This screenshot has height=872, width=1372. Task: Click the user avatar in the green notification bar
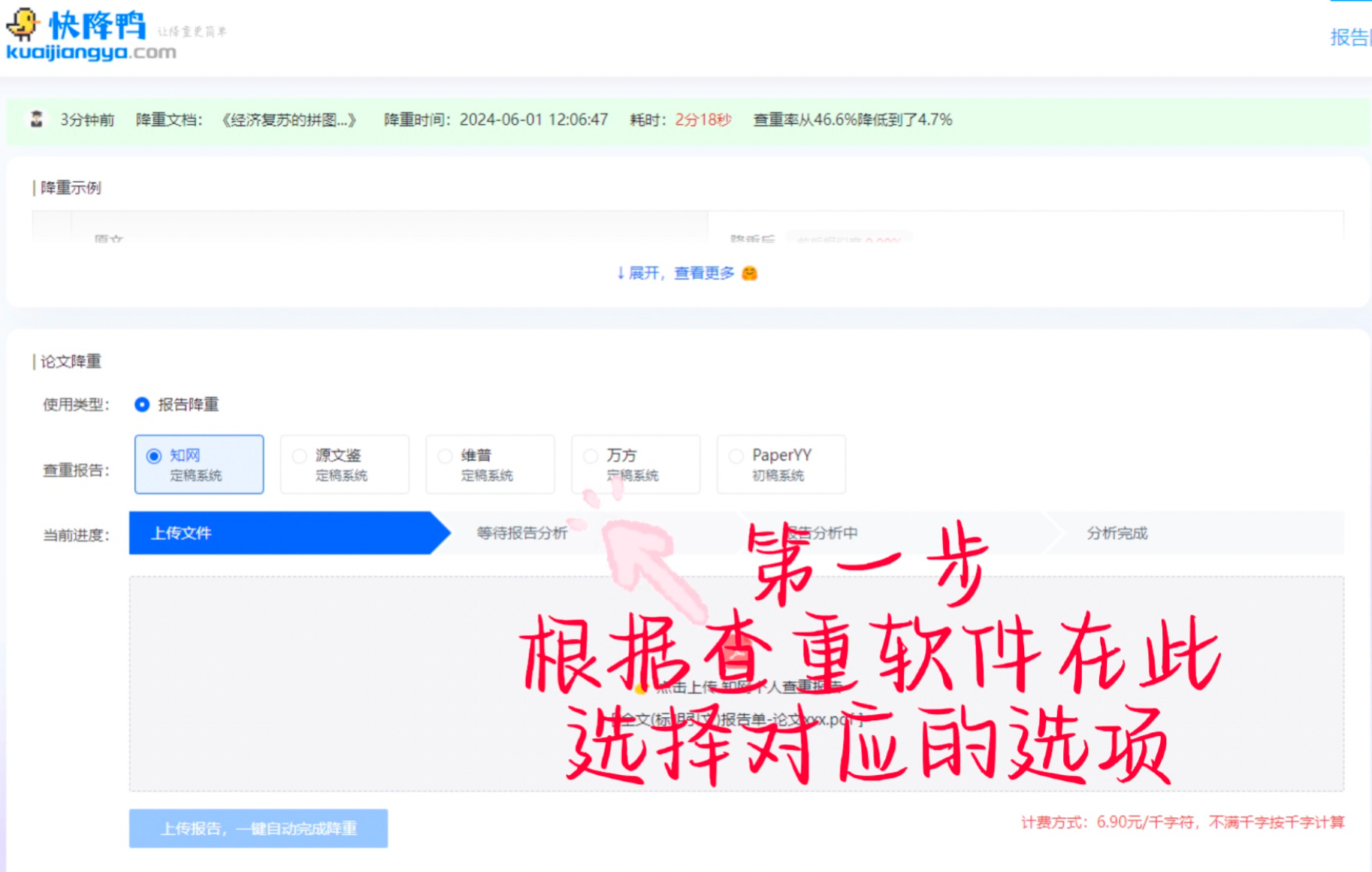pos(35,119)
